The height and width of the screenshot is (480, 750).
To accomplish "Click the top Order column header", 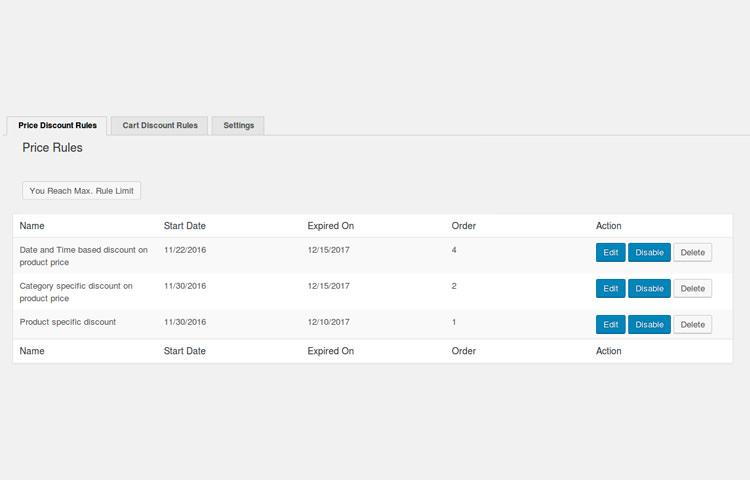I will pos(463,226).
